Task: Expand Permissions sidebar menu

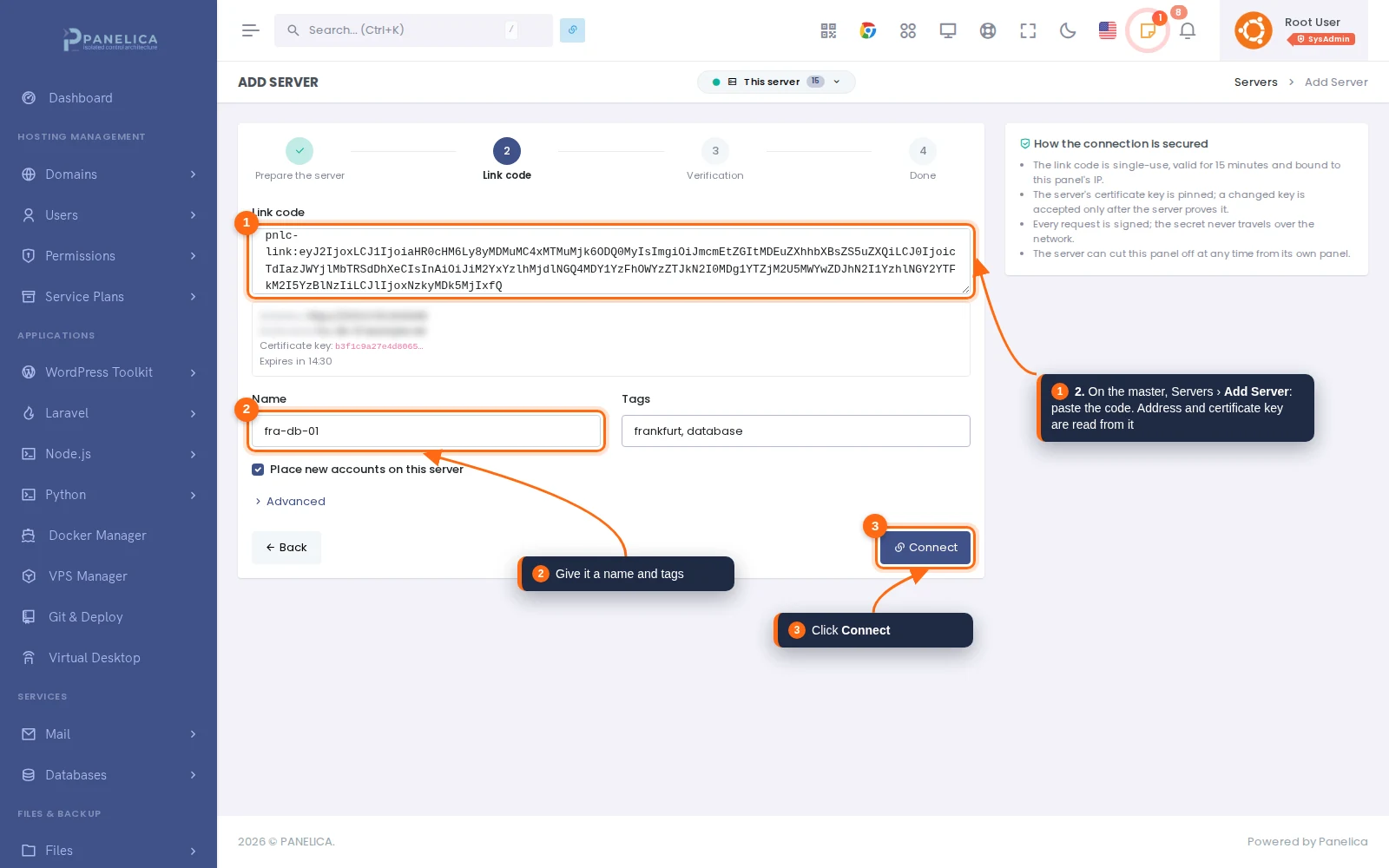Action: (109, 256)
